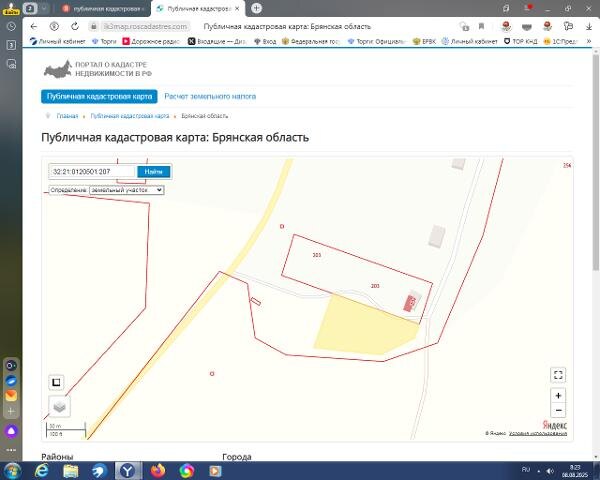600x480 pixels.
Task: Go back with the browser back arrow
Action: [34, 26]
